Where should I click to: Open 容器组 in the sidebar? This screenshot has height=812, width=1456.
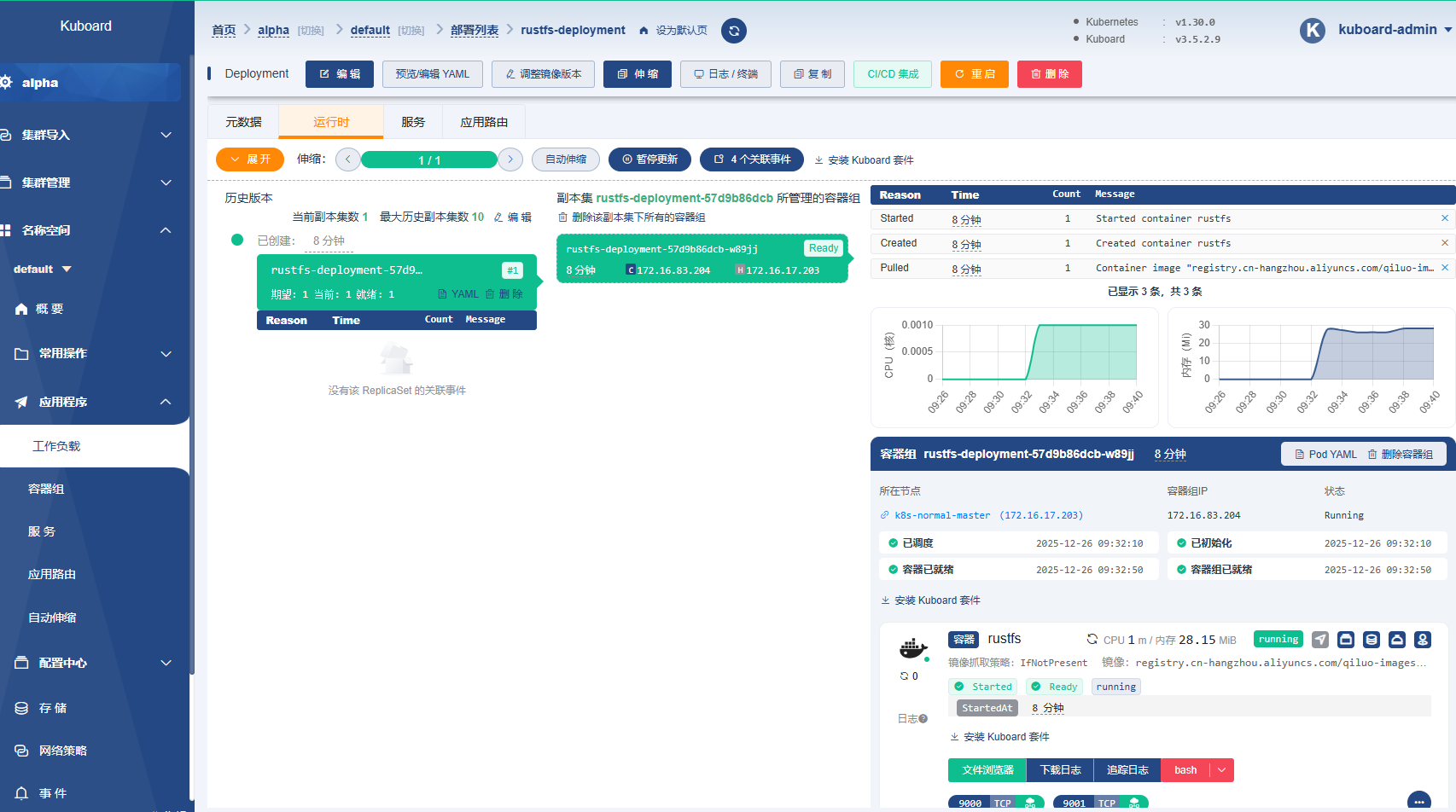pos(46,489)
